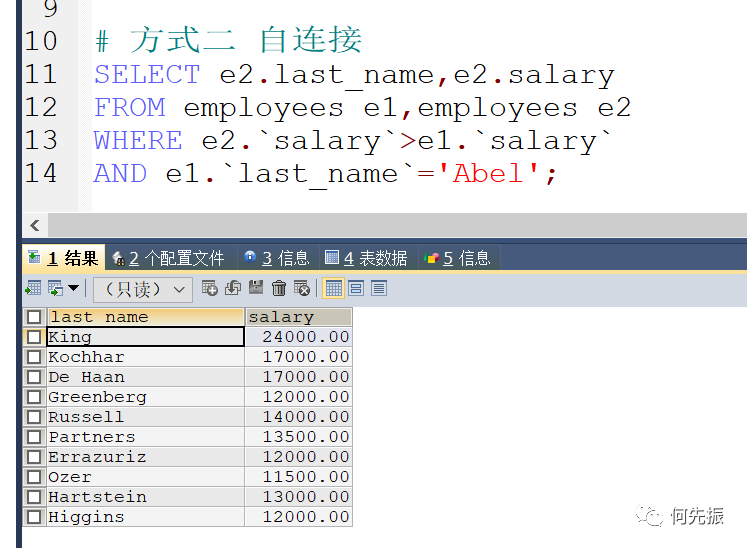Switch to text view mode
This screenshot has width=747, height=548.
coord(379,288)
